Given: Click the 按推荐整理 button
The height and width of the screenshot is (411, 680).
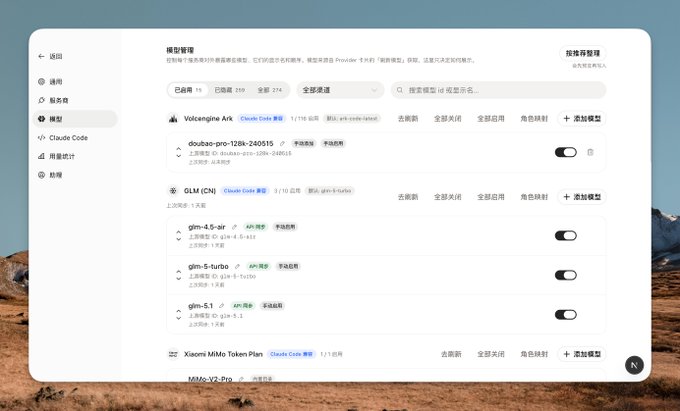Looking at the screenshot, I should 582,53.
